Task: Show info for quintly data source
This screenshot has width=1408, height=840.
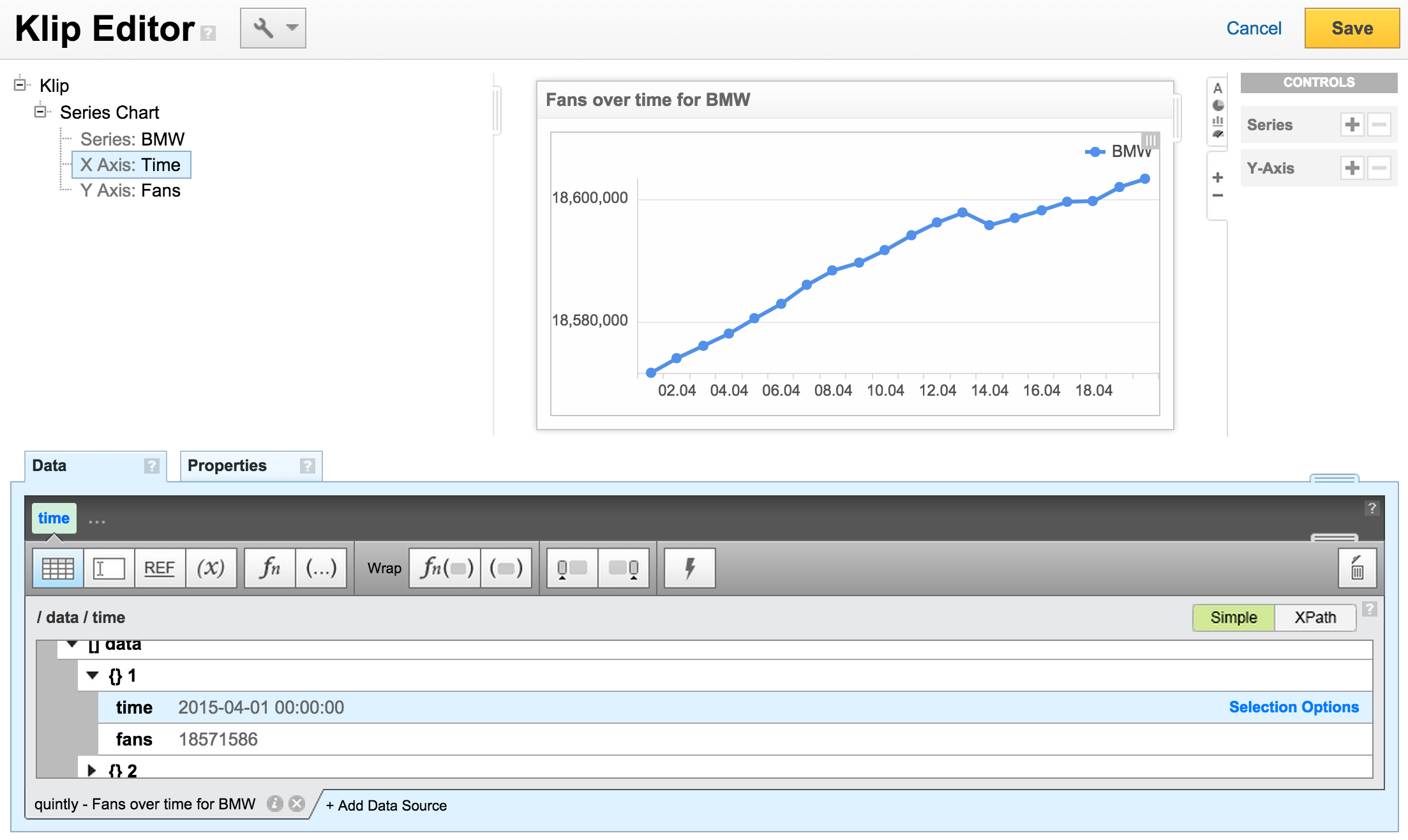Action: [x=275, y=804]
